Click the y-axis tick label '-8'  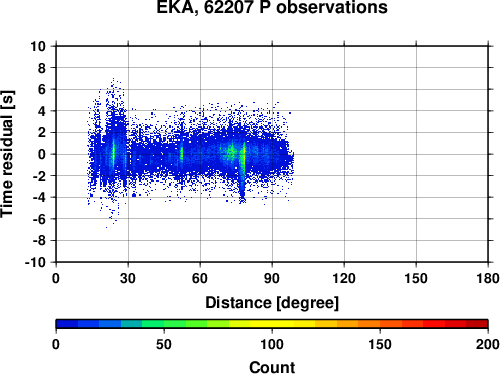pos(39,241)
